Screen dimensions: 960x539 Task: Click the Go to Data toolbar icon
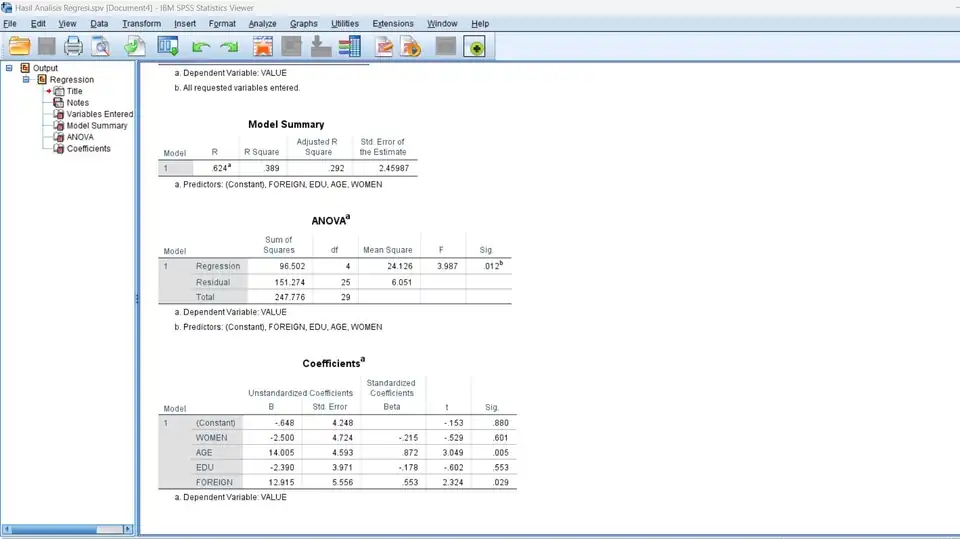point(263,46)
